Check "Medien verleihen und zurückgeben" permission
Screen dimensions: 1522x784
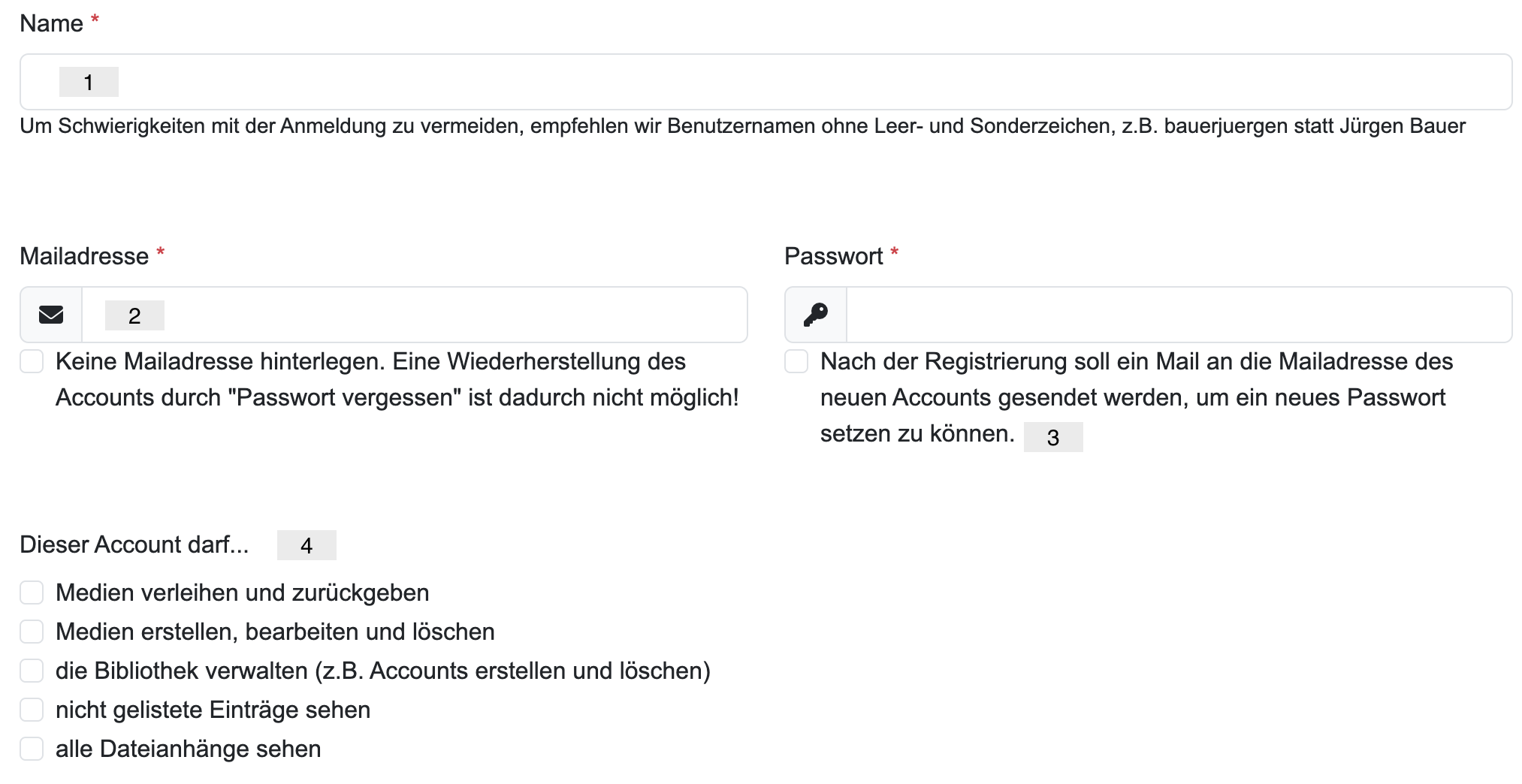pyautogui.click(x=32, y=593)
